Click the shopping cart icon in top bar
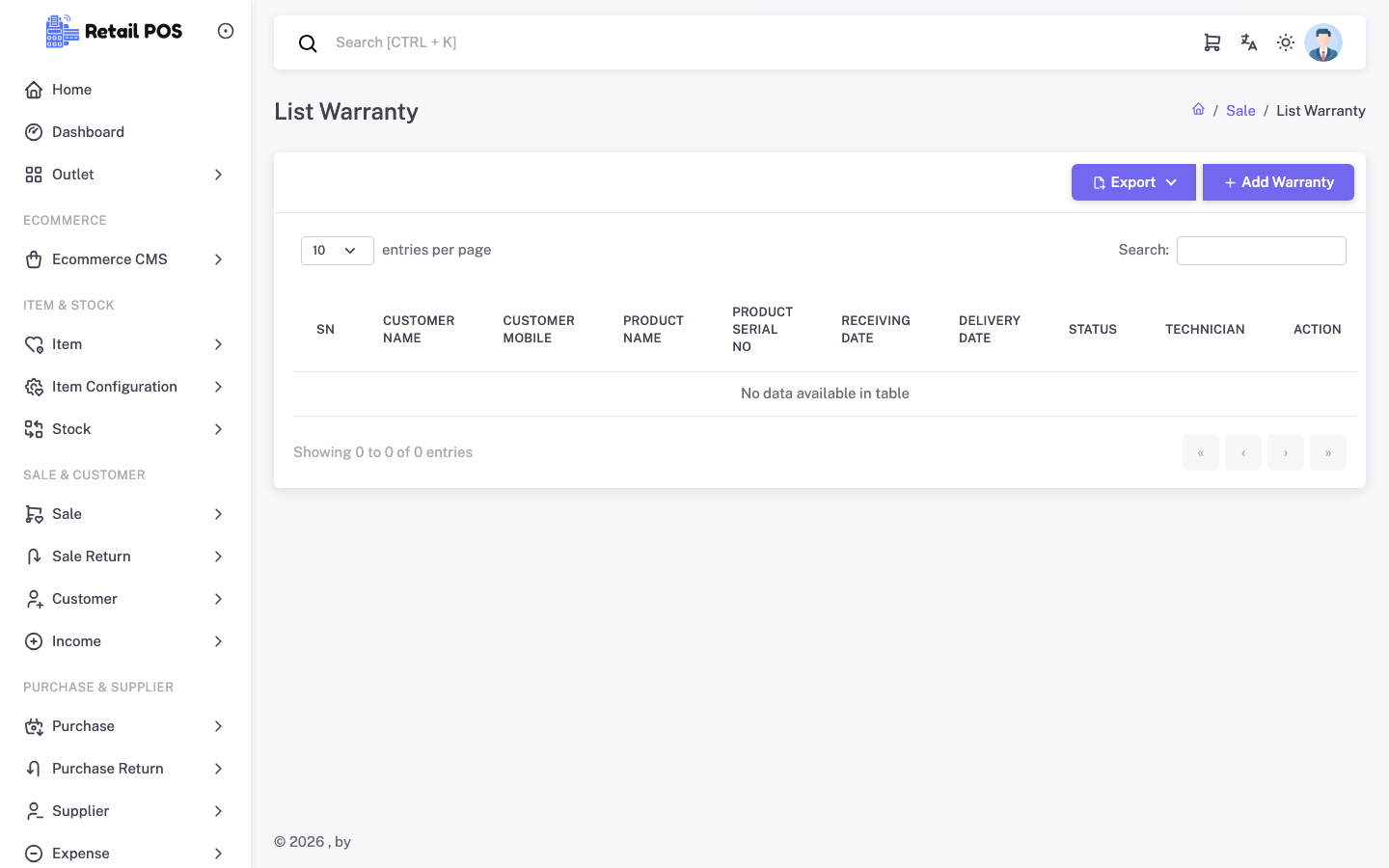The image size is (1389, 868). pos(1212,42)
